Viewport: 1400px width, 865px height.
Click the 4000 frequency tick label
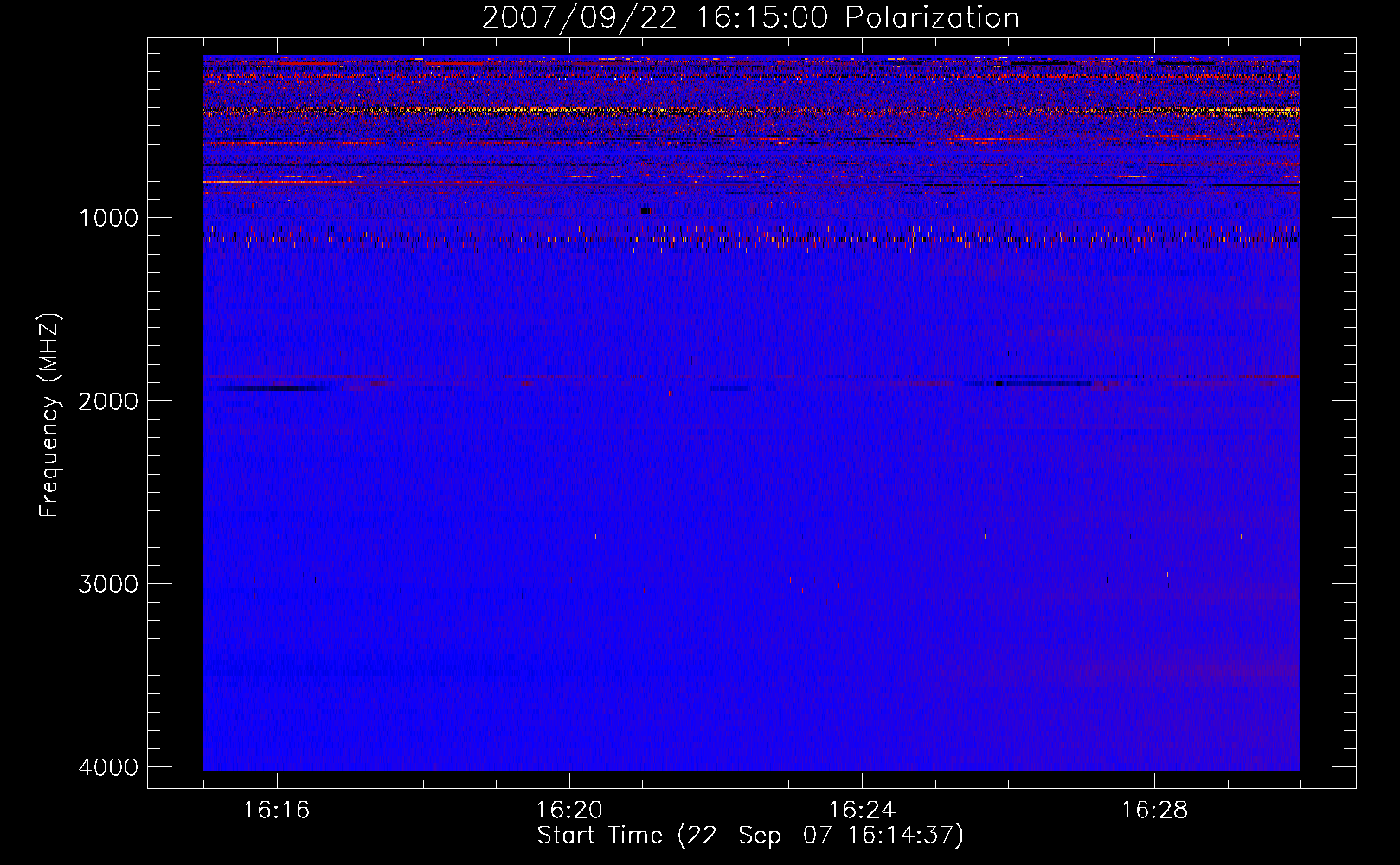point(108,767)
